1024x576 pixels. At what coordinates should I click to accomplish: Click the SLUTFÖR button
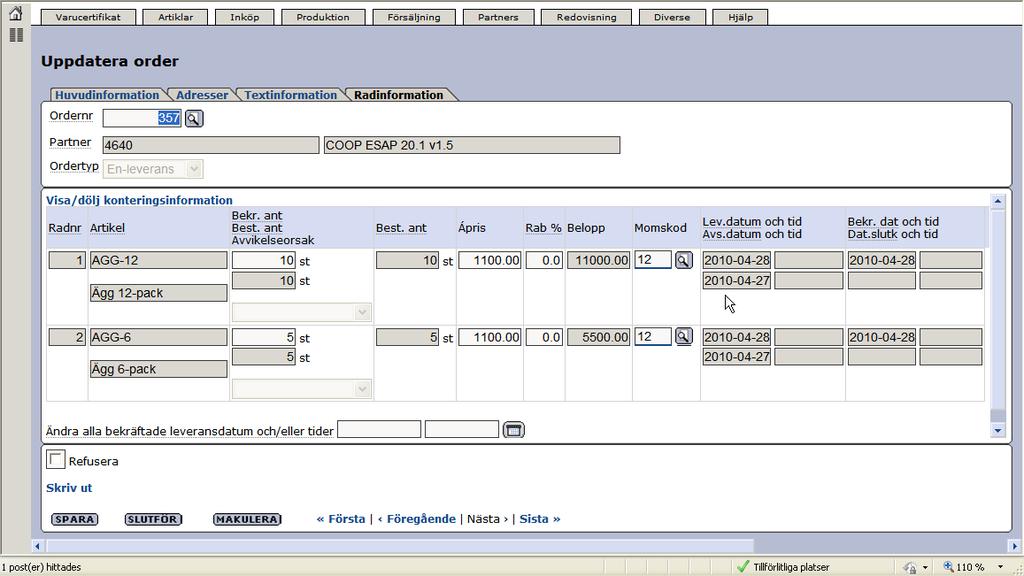(x=153, y=519)
